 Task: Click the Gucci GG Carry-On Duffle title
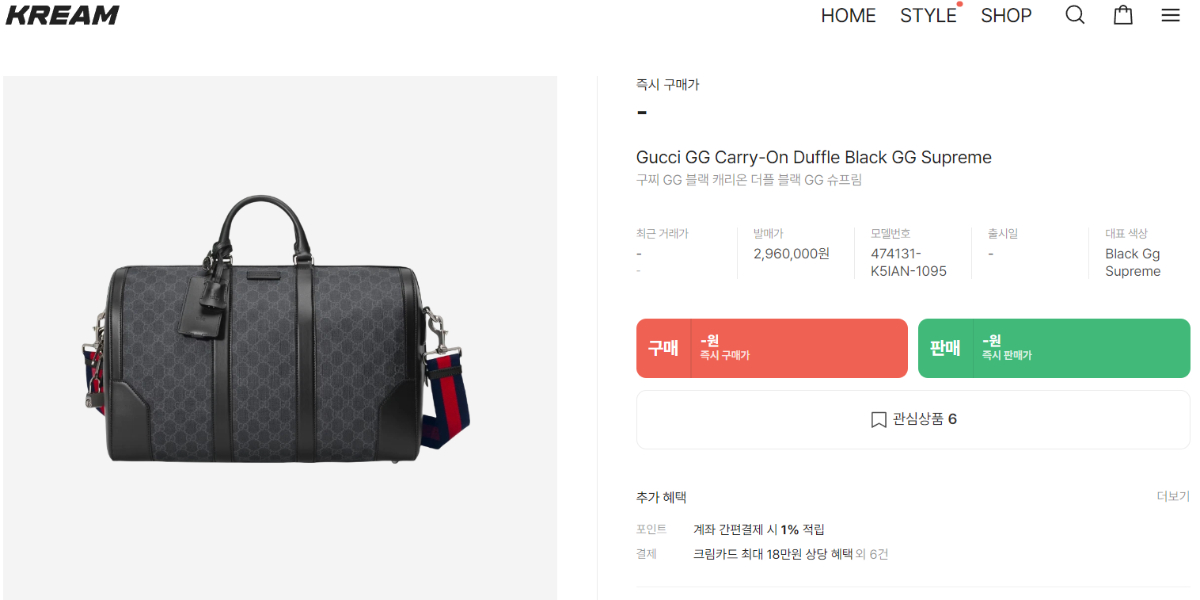814,157
